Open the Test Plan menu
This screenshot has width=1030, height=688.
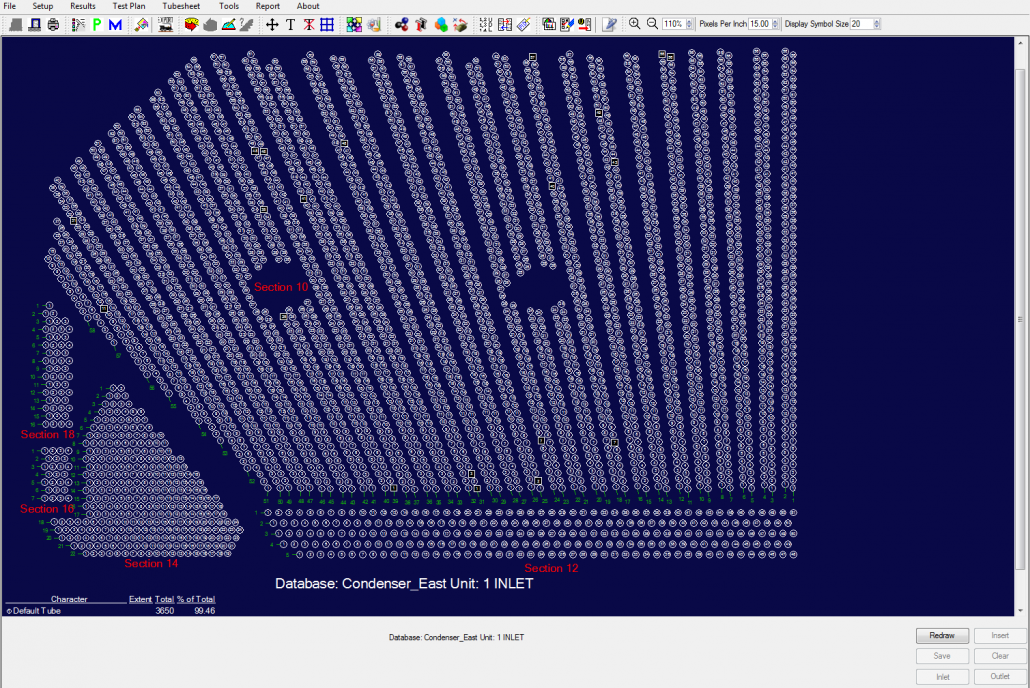click(129, 6)
